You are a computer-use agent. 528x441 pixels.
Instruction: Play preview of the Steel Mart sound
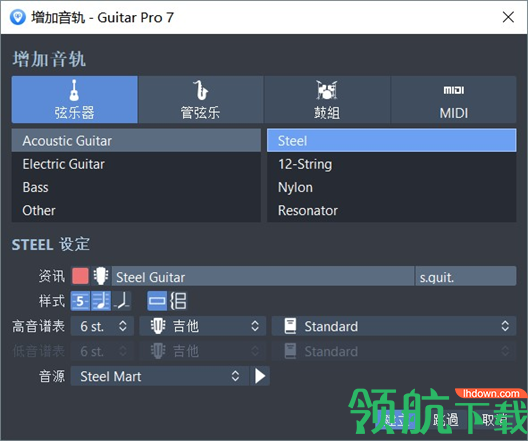[x=260, y=376]
